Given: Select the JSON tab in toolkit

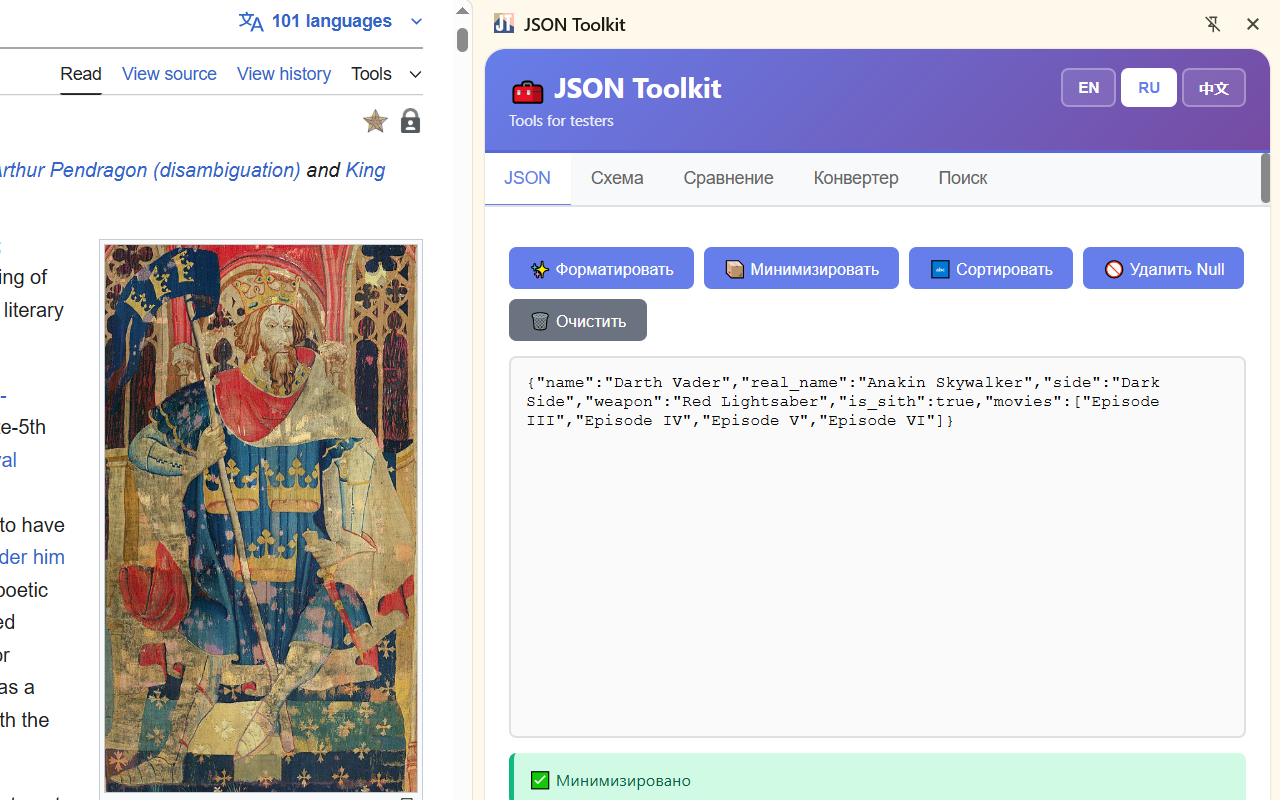Looking at the screenshot, I should pos(527,178).
